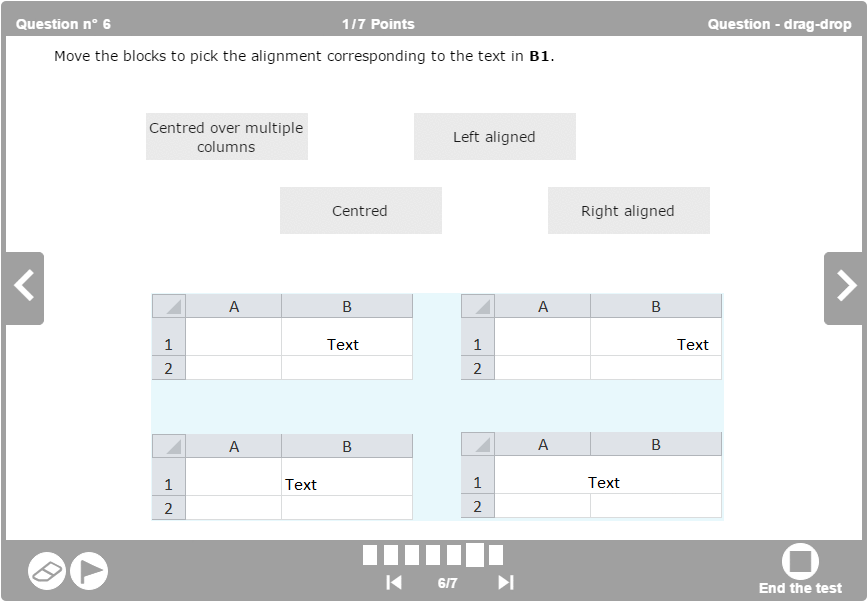Select the current sixth progress block
Viewport: 868px width, 602px height.
[x=475, y=555]
